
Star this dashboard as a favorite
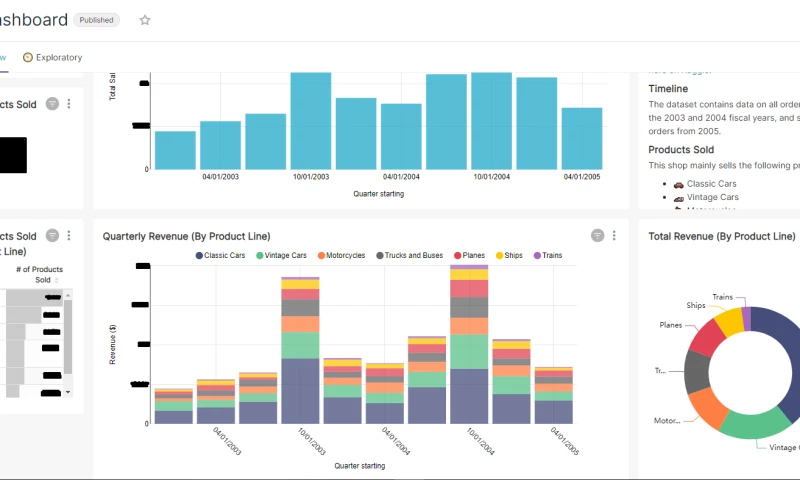(x=145, y=20)
